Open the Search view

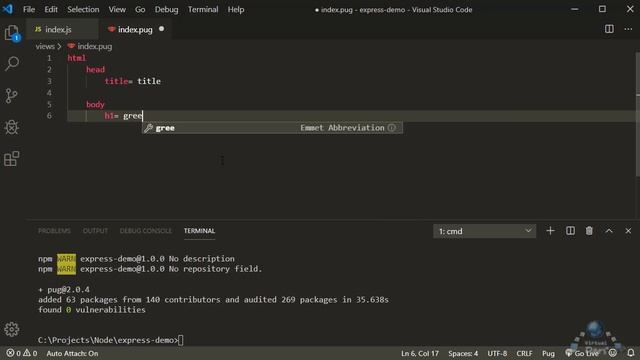[x=12, y=64]
